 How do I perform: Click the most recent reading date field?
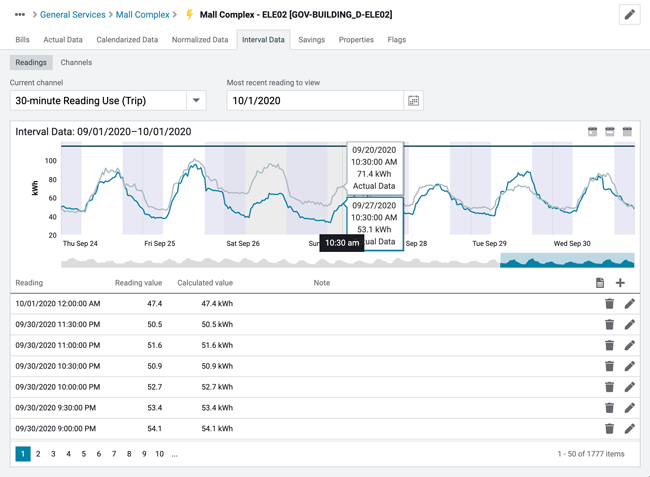pos(315,101)
